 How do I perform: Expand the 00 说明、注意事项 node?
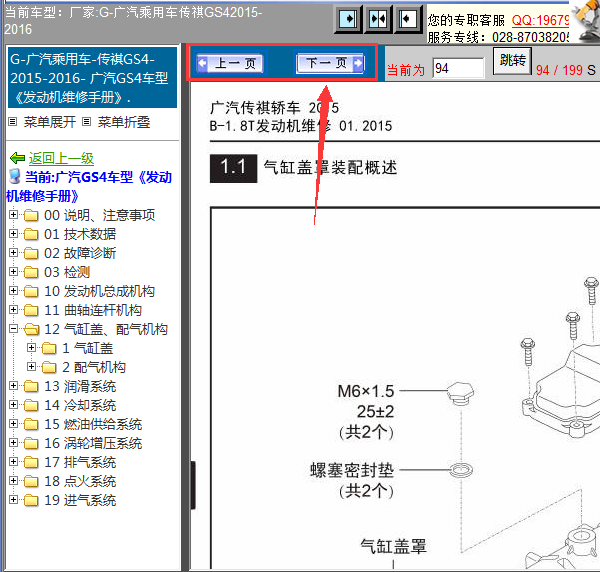pos(13,215)
